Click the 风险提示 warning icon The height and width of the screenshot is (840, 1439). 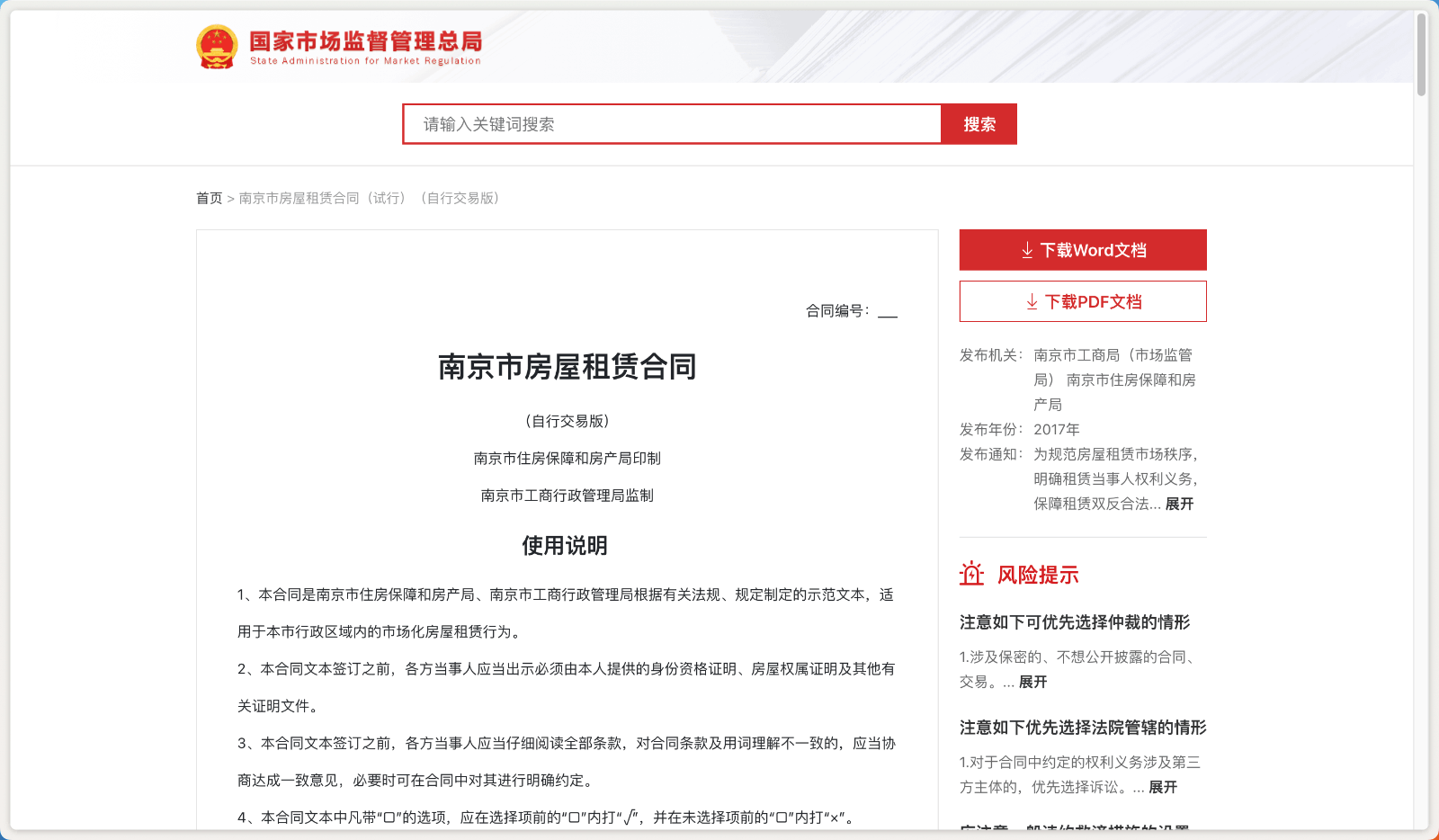point(971,574)
